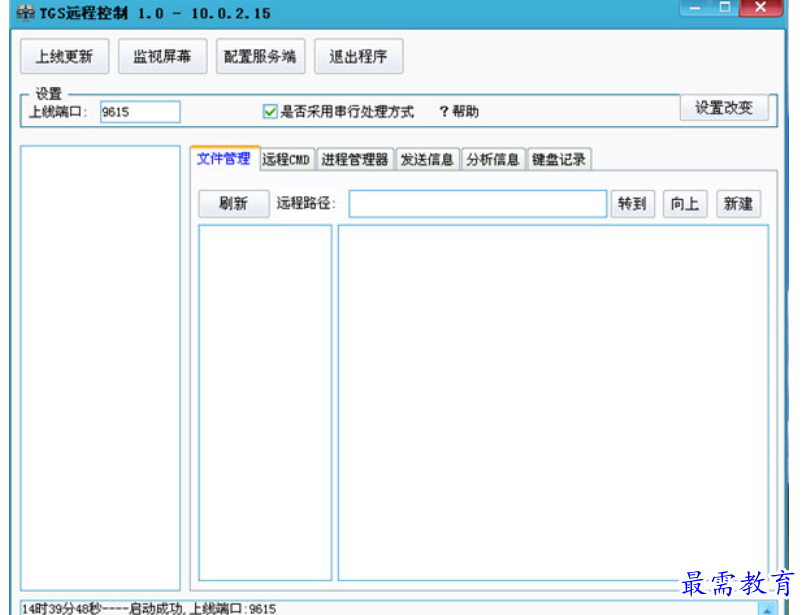This screenshot has width=803, height=615.
Task: Switch to 远程CMD tab
Action: tap(287, 159)
